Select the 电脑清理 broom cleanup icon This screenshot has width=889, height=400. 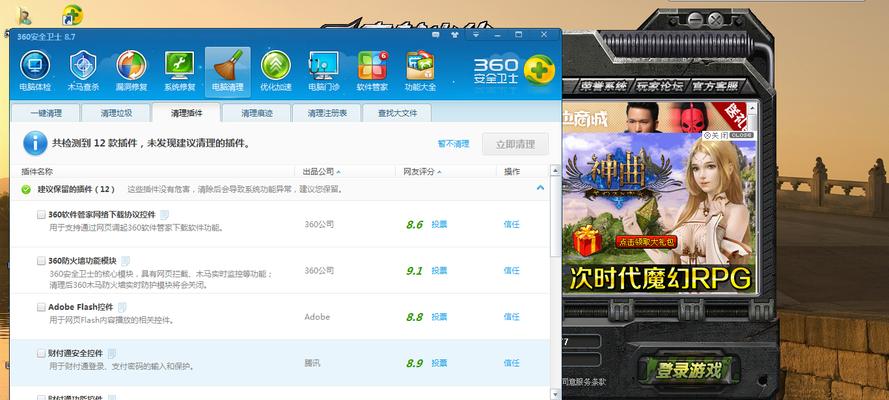[x=228, y=71]
